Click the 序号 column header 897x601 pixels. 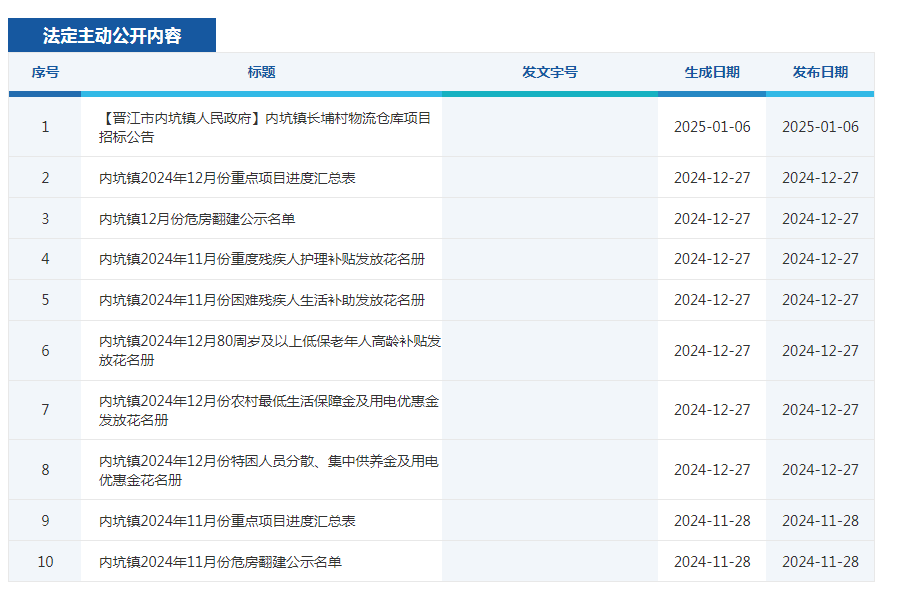coord(45,72)
